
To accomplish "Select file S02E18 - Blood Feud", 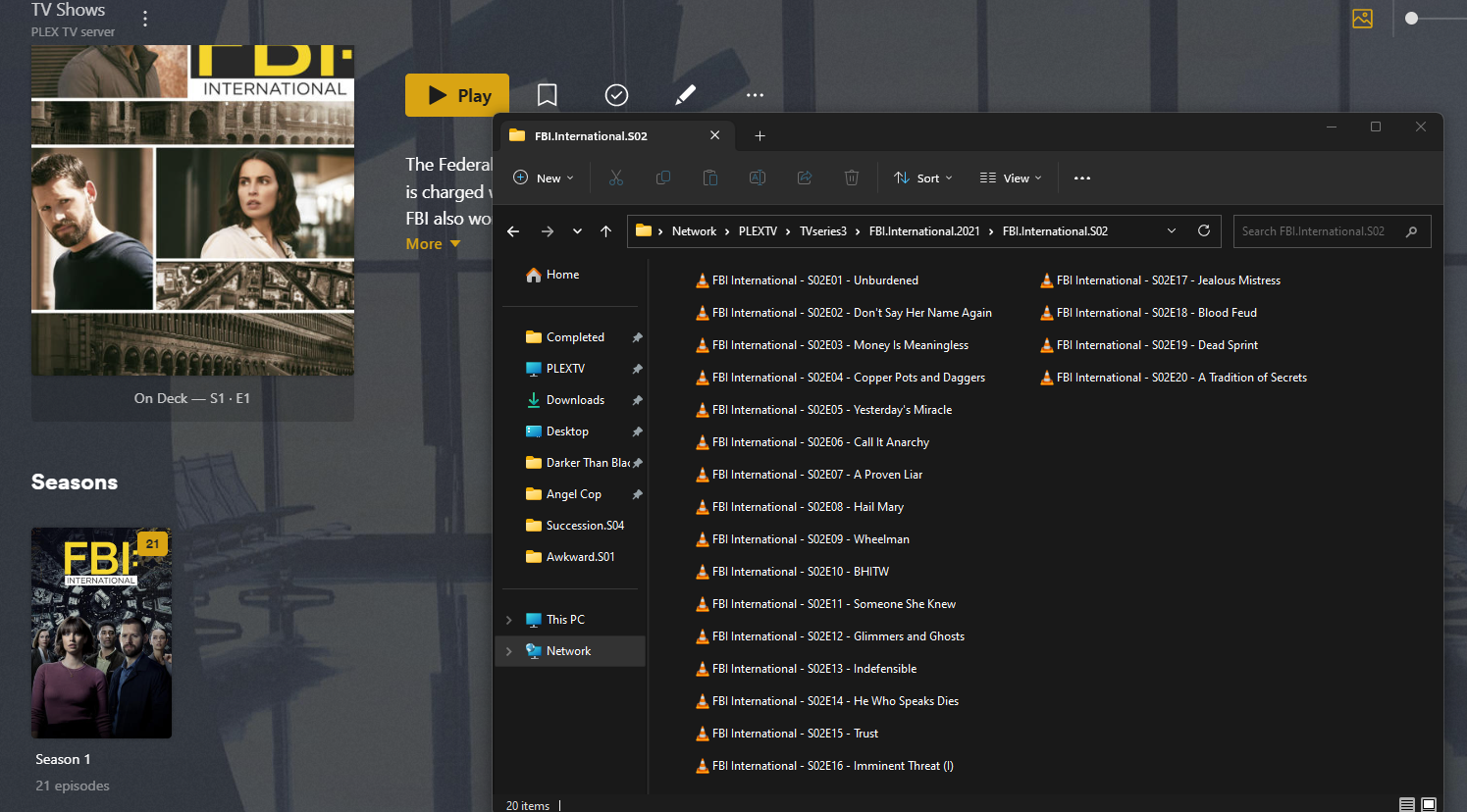I will (1148, 313).
